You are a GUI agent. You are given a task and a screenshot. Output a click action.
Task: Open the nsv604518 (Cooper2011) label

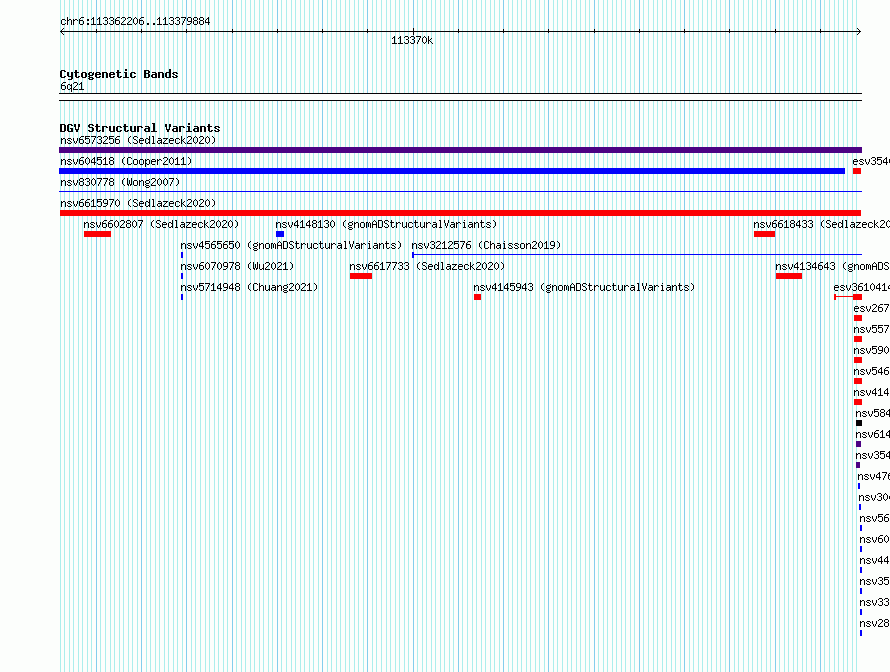pyautogui.click(x=126, y=161)
